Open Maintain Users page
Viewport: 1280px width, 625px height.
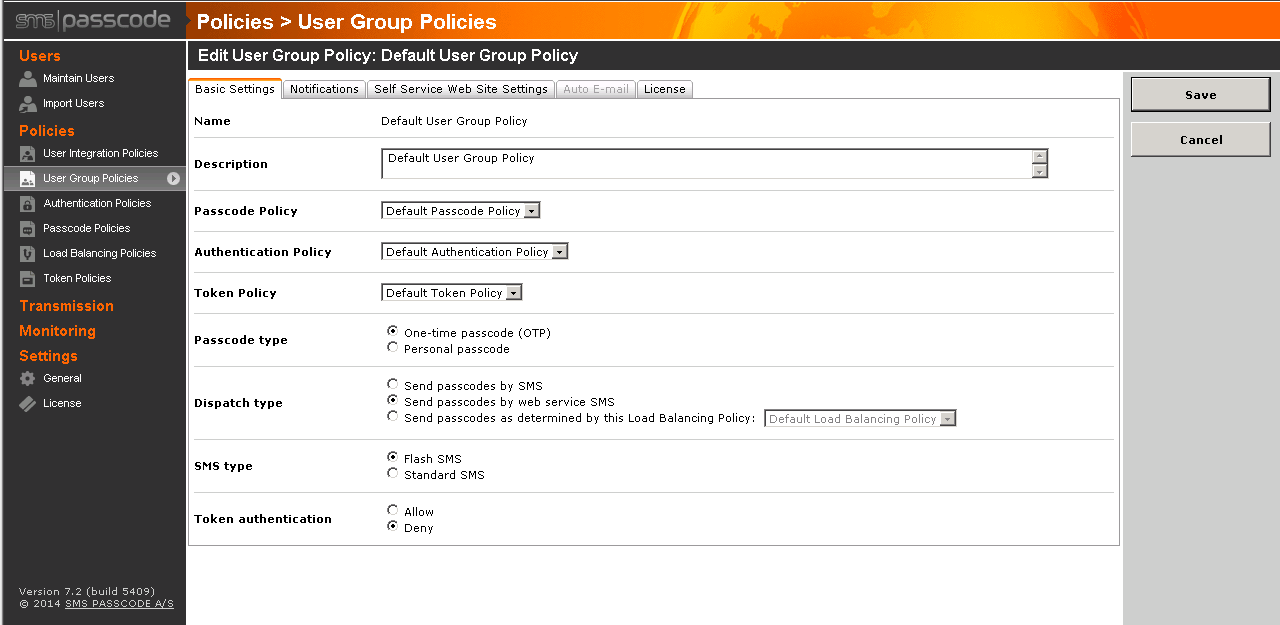pyautogui.click(x=78, y=78)
